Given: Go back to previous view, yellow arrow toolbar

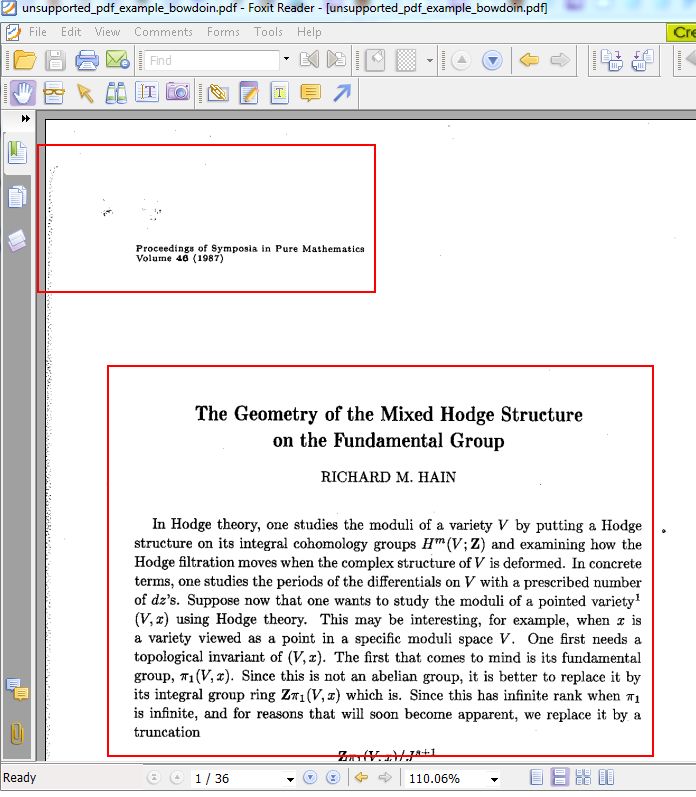Looking at the screenshot, I should (x=529, y=60).
